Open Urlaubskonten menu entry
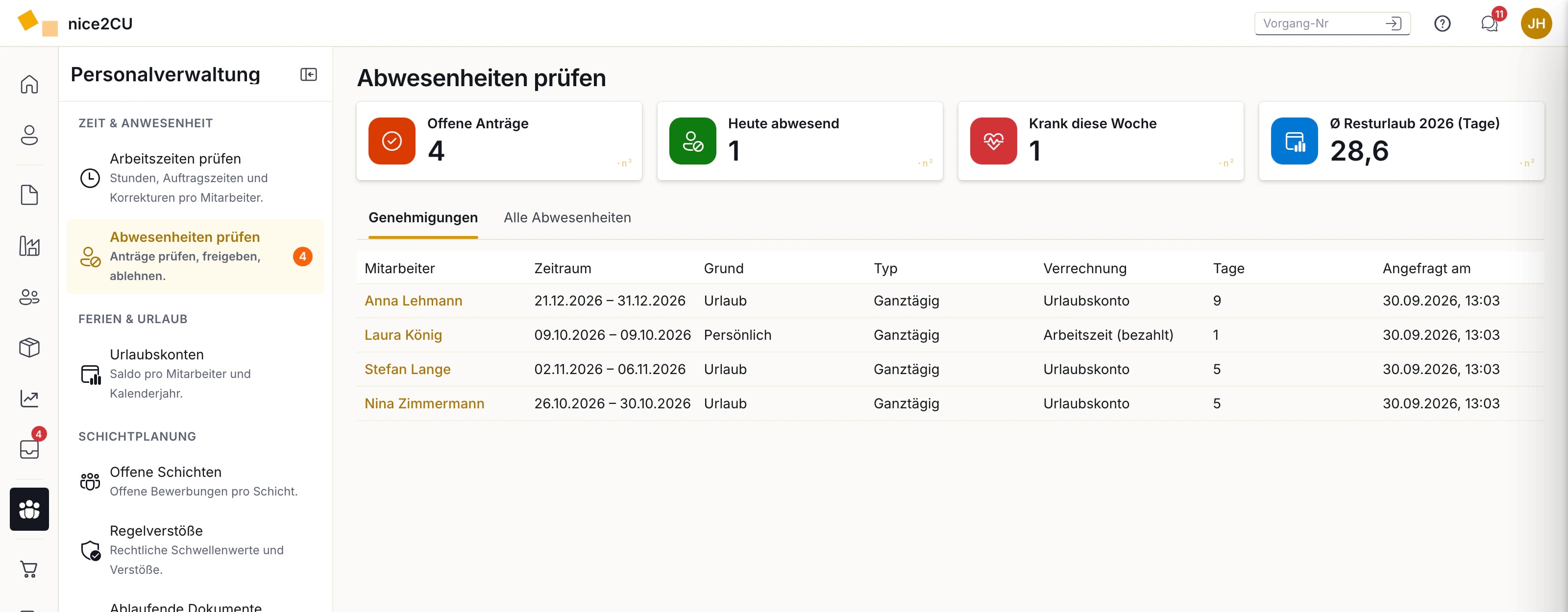The image size is (1568, 612). click(196, 374)
